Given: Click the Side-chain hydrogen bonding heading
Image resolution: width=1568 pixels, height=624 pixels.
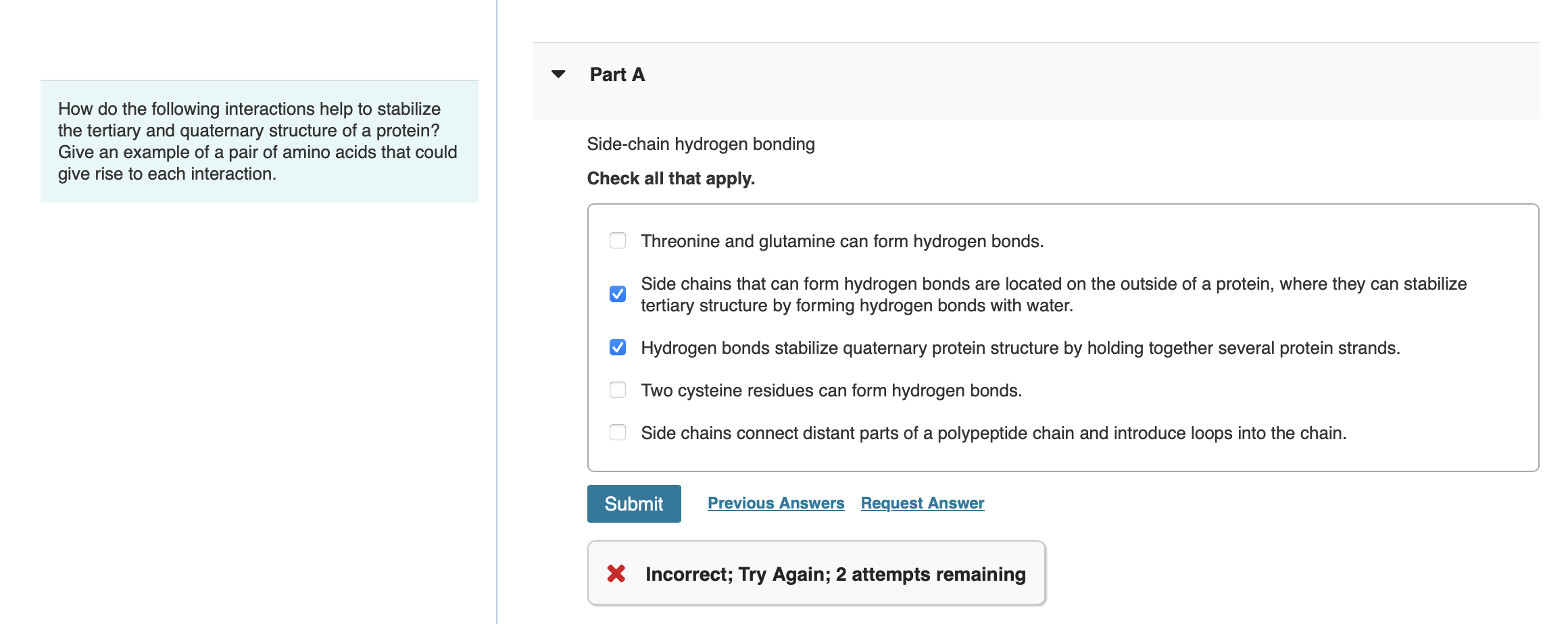Looking at the screenshot, I should [x=700, y=144].
